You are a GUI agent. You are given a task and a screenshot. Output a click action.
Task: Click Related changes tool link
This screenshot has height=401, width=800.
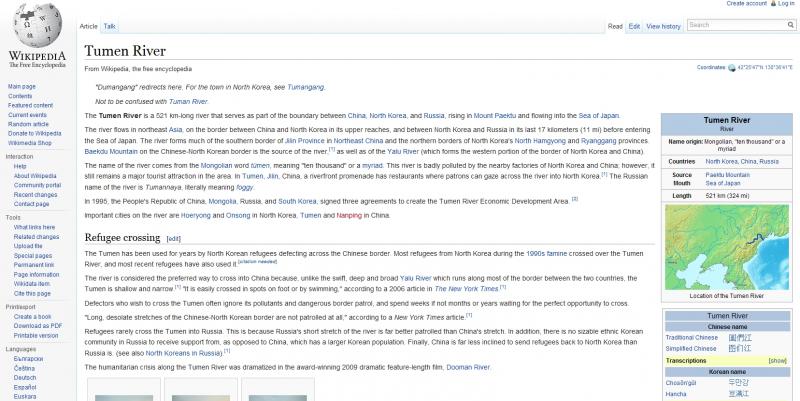coord(36,237)
